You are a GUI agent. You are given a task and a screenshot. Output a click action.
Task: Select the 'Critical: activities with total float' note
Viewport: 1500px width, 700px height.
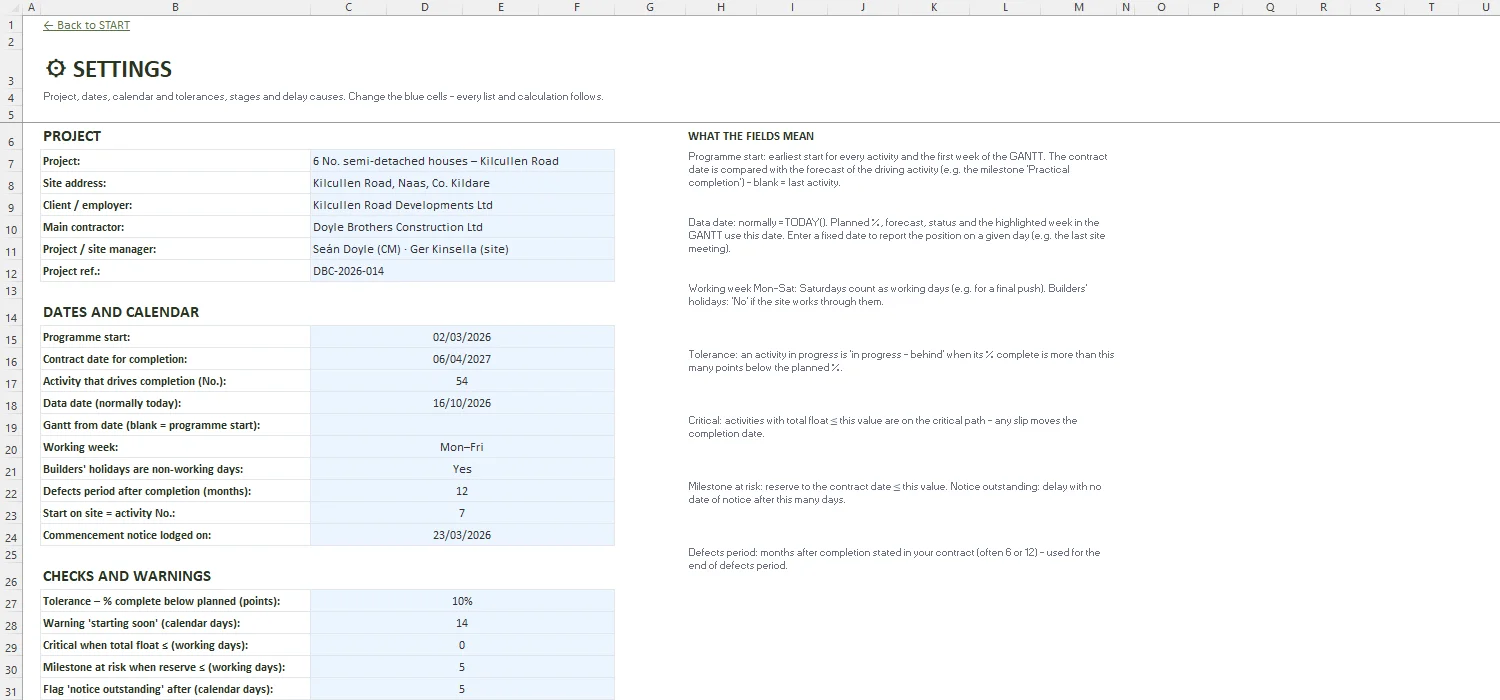coord(883,427)
